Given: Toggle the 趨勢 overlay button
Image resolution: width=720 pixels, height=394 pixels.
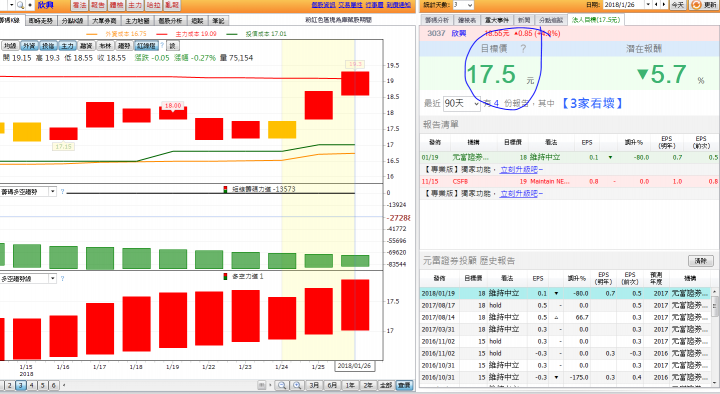Looking at the screenshot, I should coord(124,45).
